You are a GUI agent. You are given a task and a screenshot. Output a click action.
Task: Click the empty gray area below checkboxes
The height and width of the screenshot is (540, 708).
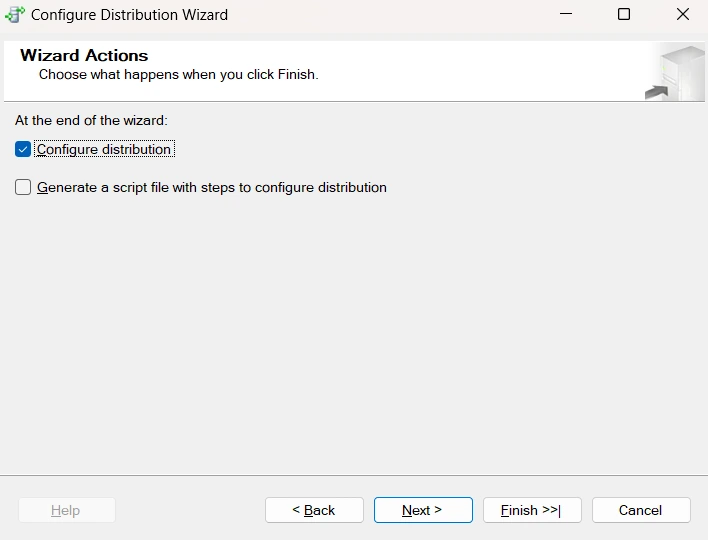click(x=354, y=334)
